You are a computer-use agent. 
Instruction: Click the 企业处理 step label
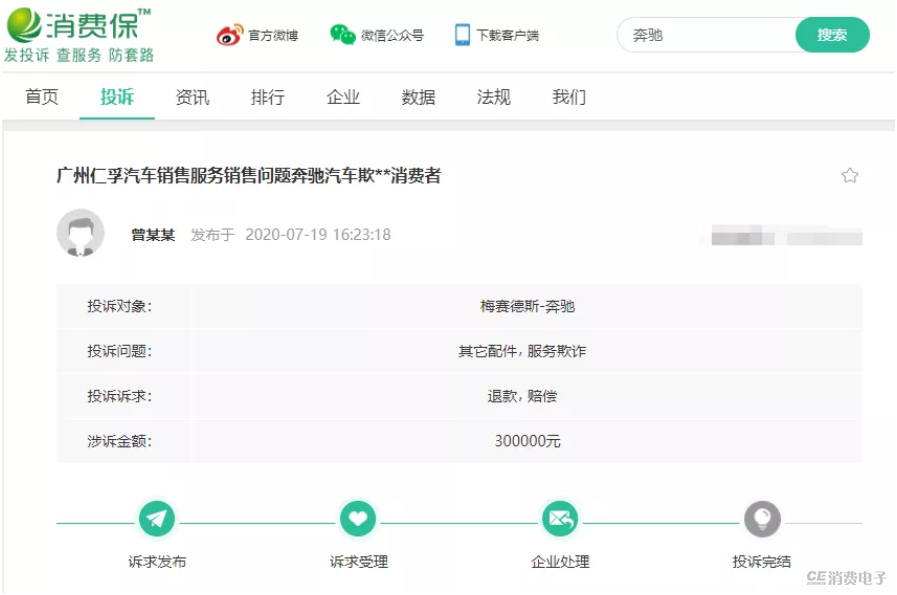(560, 562)
